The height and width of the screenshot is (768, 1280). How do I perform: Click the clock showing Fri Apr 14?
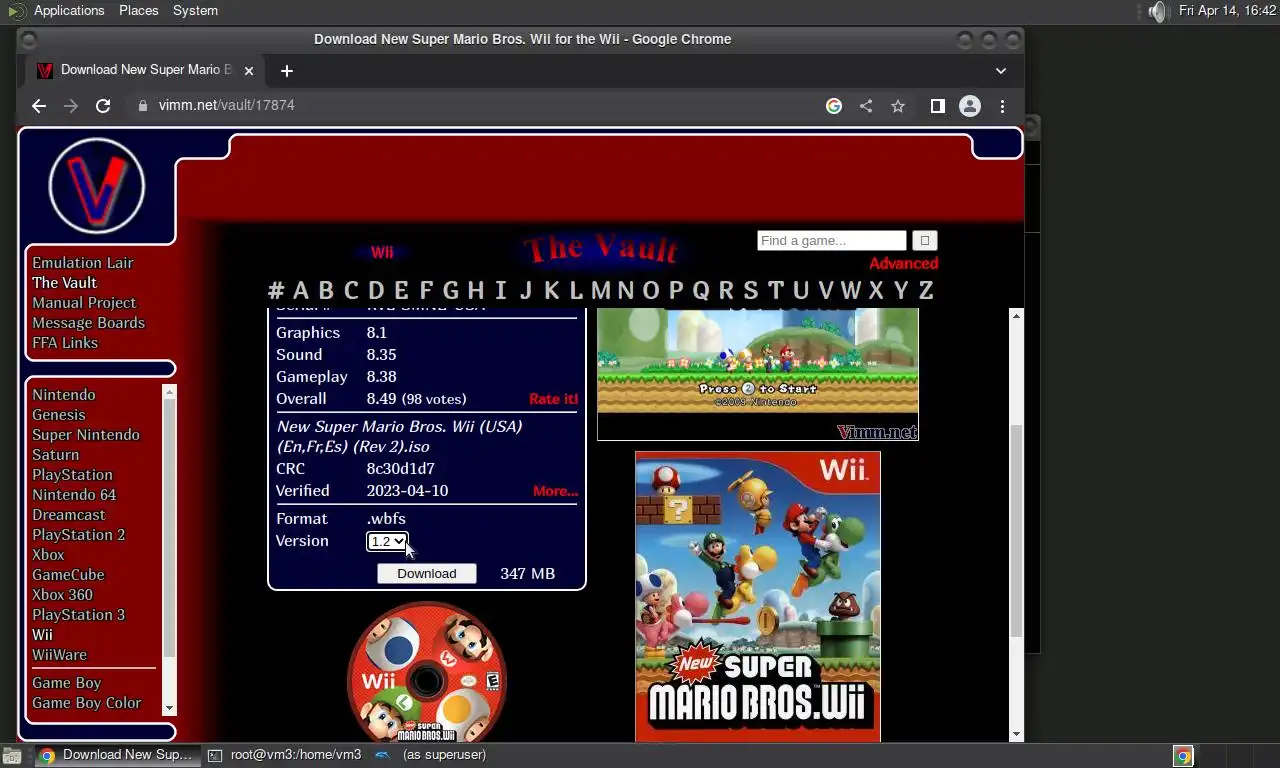(x=1227, y=10)
